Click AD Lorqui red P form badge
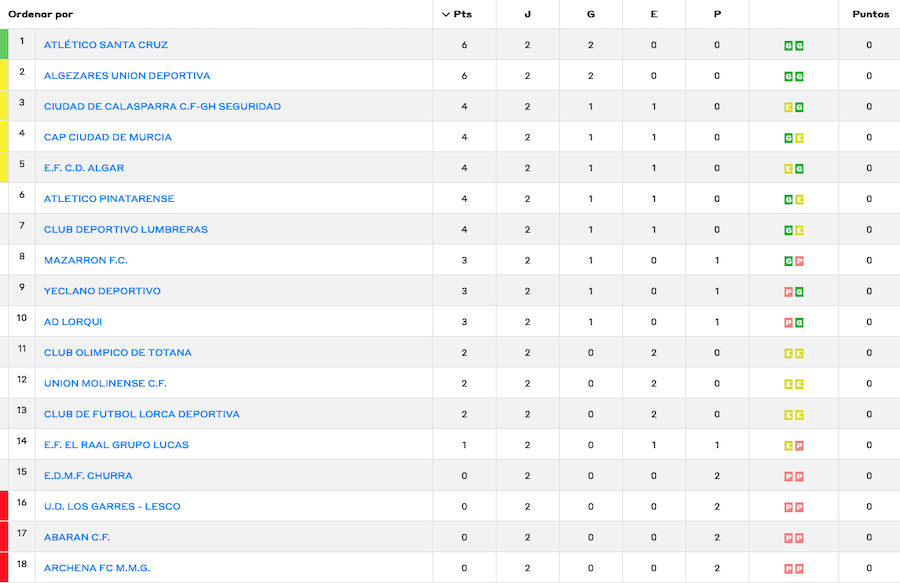 coord(789,323)
